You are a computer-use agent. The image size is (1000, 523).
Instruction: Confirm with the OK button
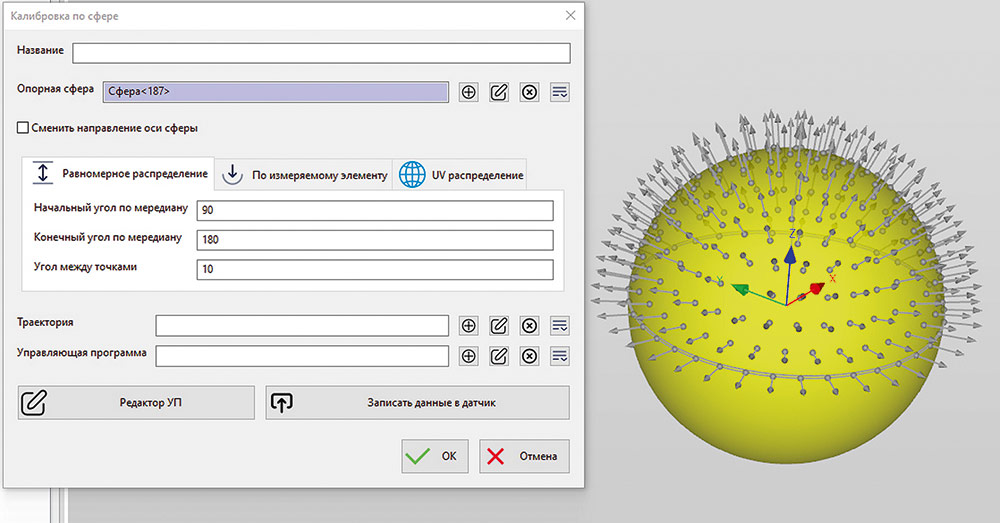pyautogui.click(x=435, y=456)
